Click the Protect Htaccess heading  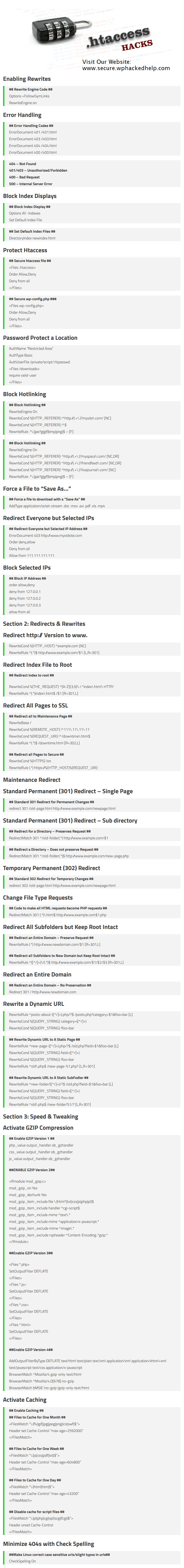pyautogui.click(x=25, y=250)
